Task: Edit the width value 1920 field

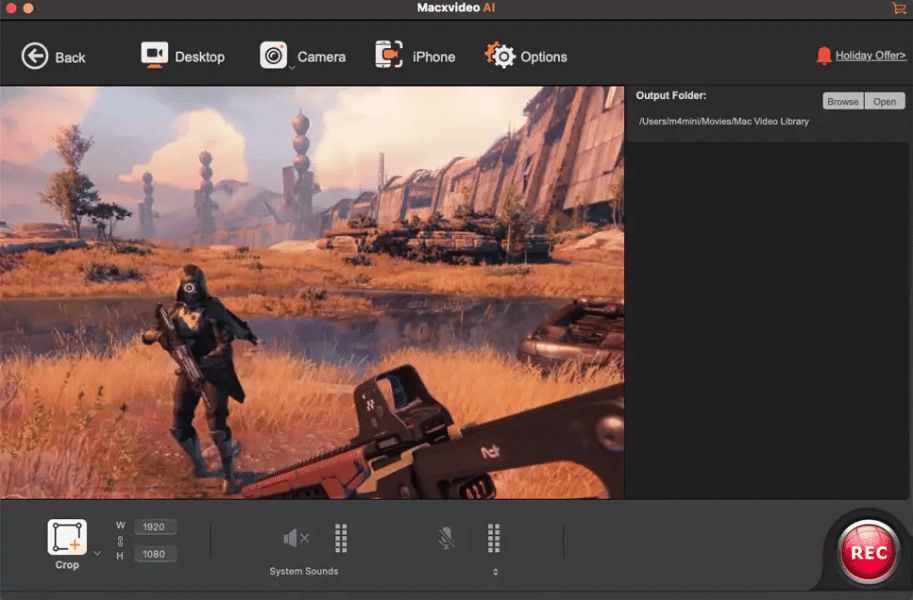Action: (155, 526)
